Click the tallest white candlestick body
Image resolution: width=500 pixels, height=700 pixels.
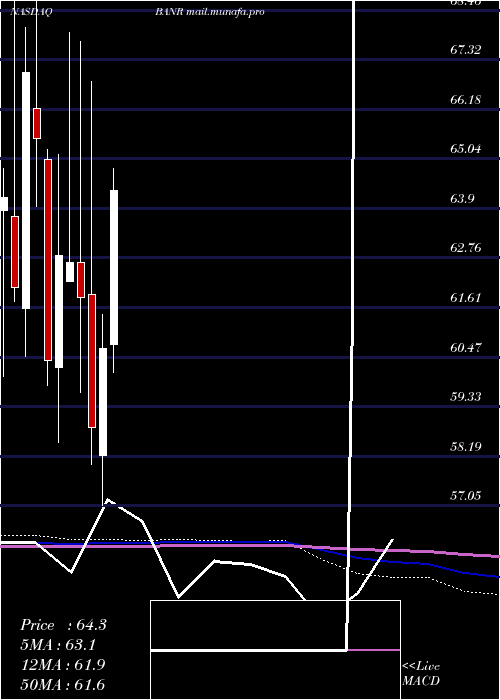click(x=26, y=190)
